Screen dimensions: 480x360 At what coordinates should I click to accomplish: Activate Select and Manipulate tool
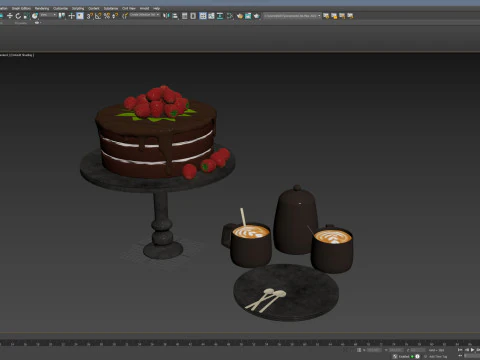click(x=71, y=16)
